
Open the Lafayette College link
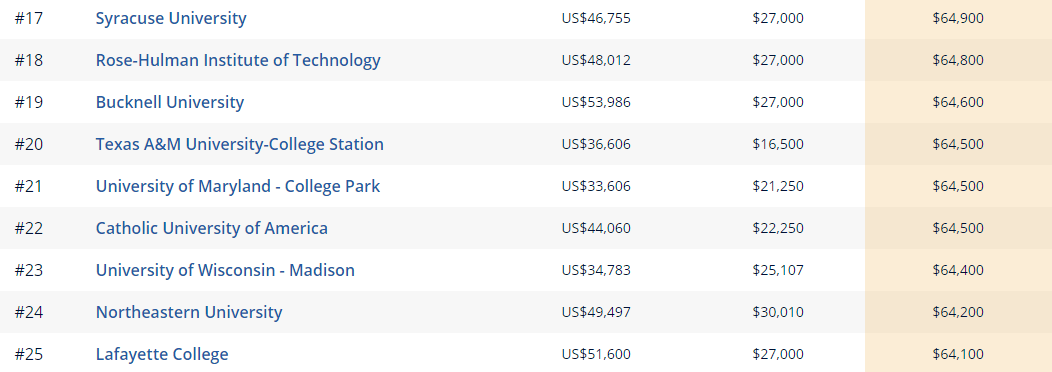coord(162,354)
